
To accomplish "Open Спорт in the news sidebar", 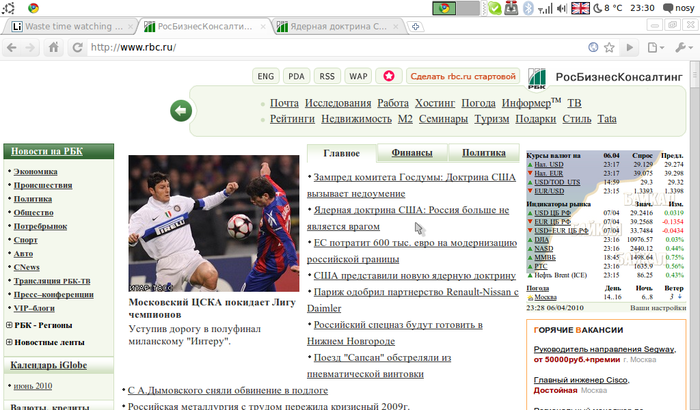I will pos(25,240).
